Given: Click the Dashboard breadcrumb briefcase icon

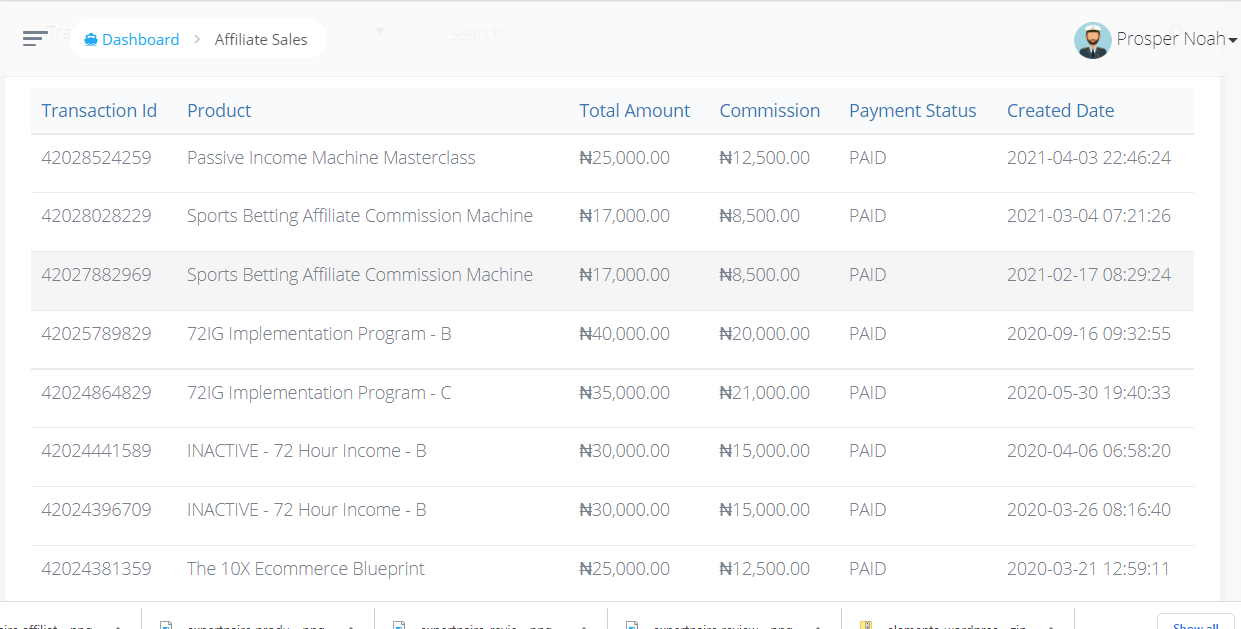Looking at the screenshot, I should coord(91,40).
